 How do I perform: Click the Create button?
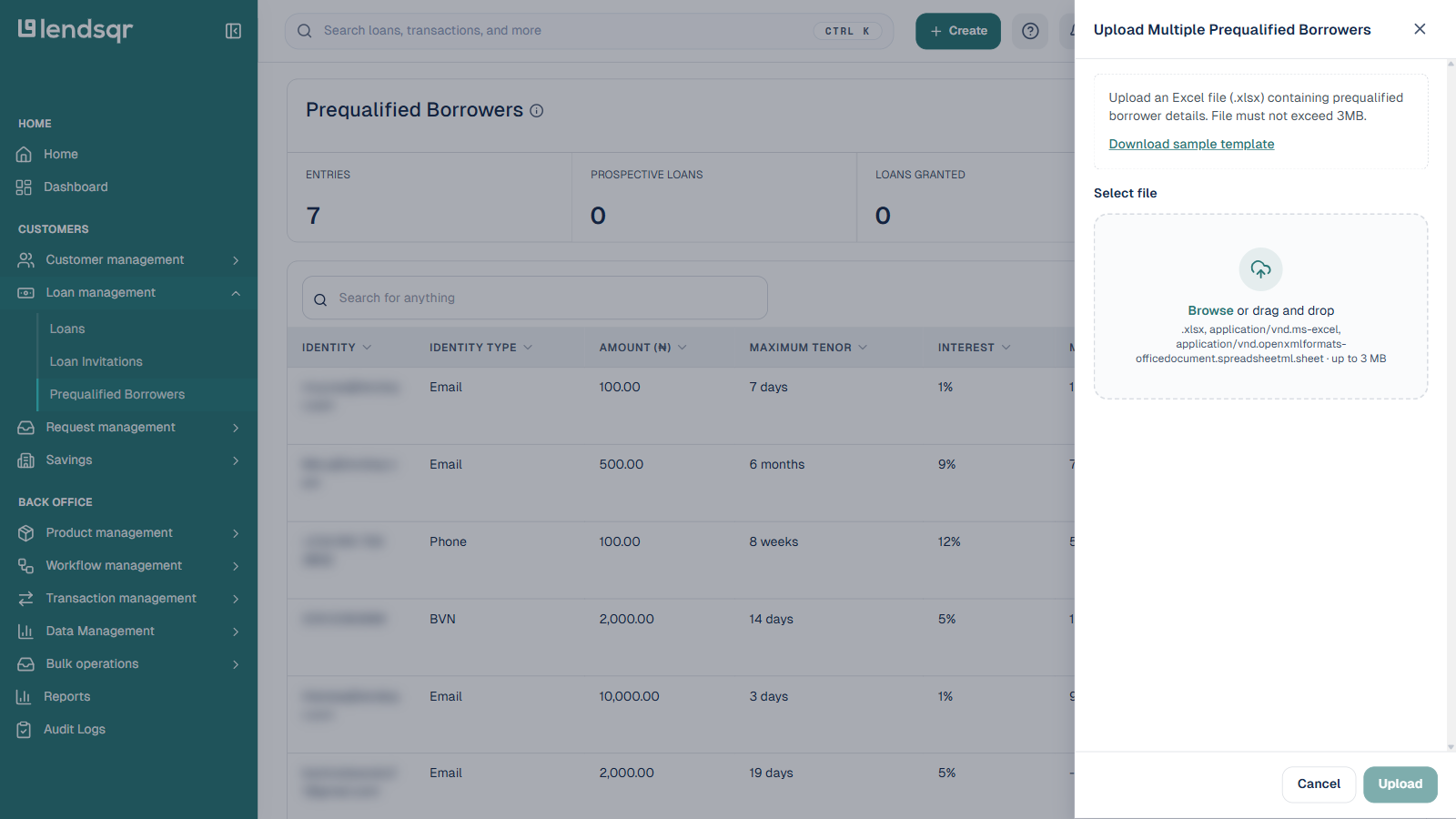958,31
